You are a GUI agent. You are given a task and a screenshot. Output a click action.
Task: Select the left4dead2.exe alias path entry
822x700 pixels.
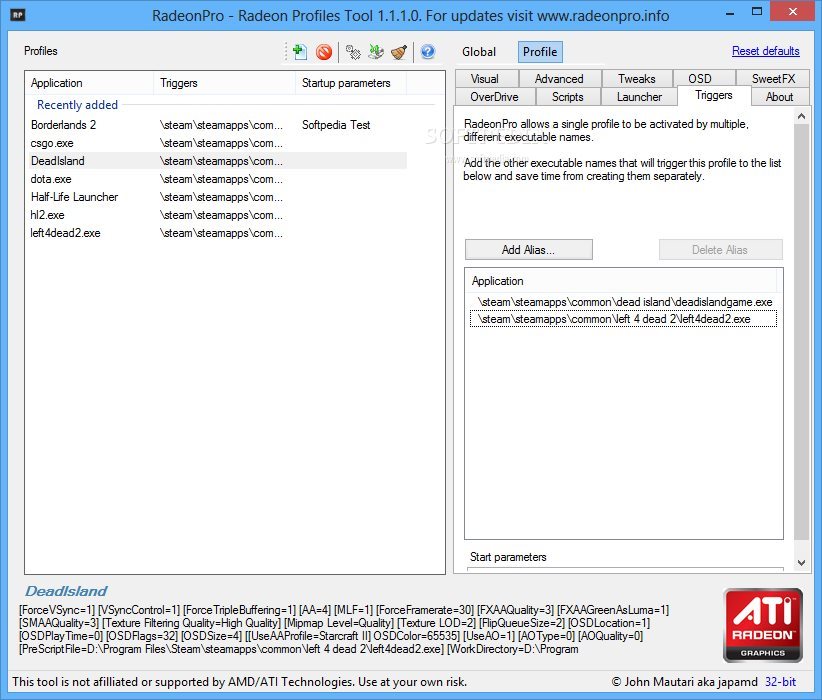coord(623,319)
